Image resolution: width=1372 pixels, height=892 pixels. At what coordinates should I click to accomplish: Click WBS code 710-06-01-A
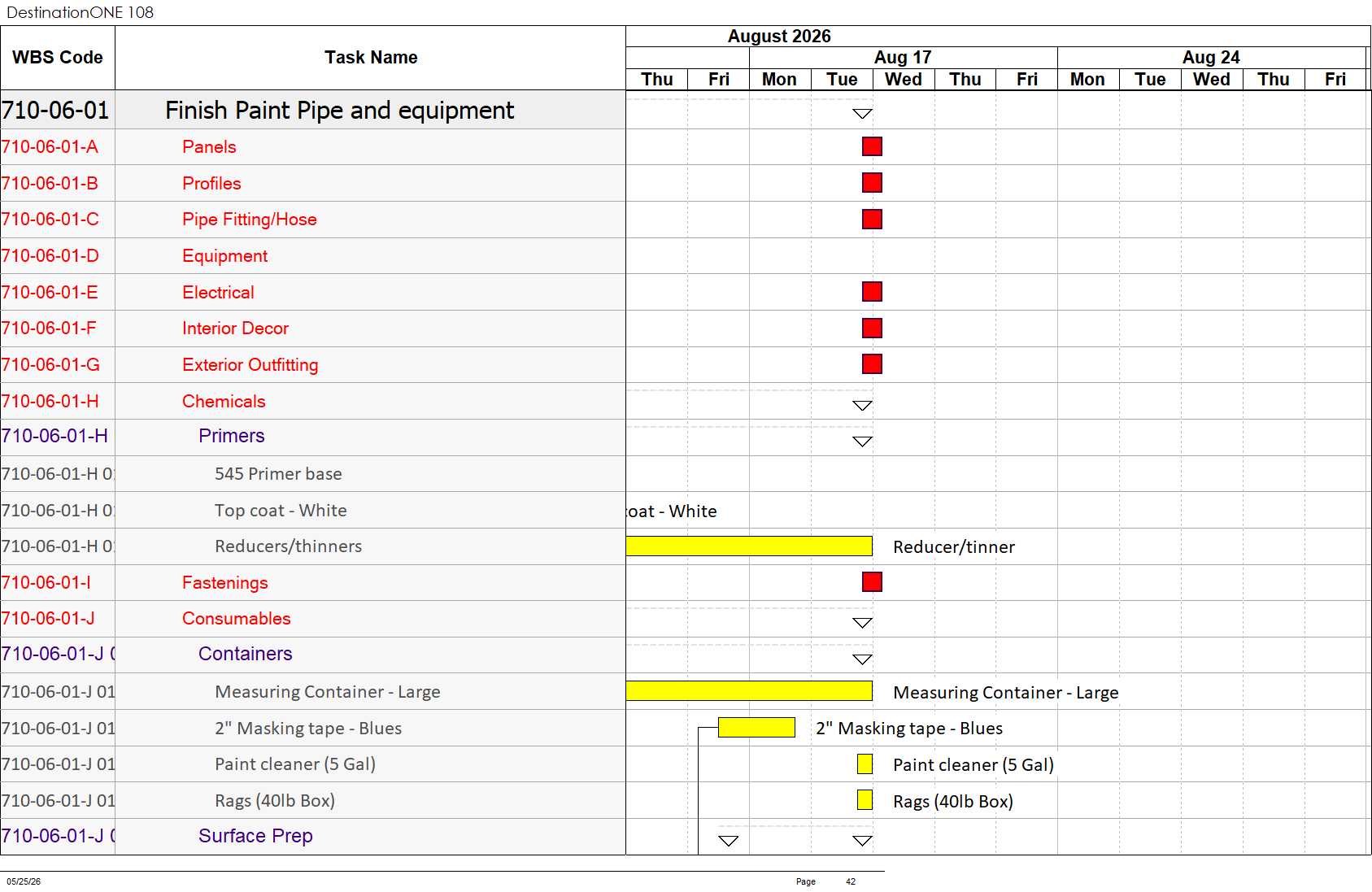[50, 147]
